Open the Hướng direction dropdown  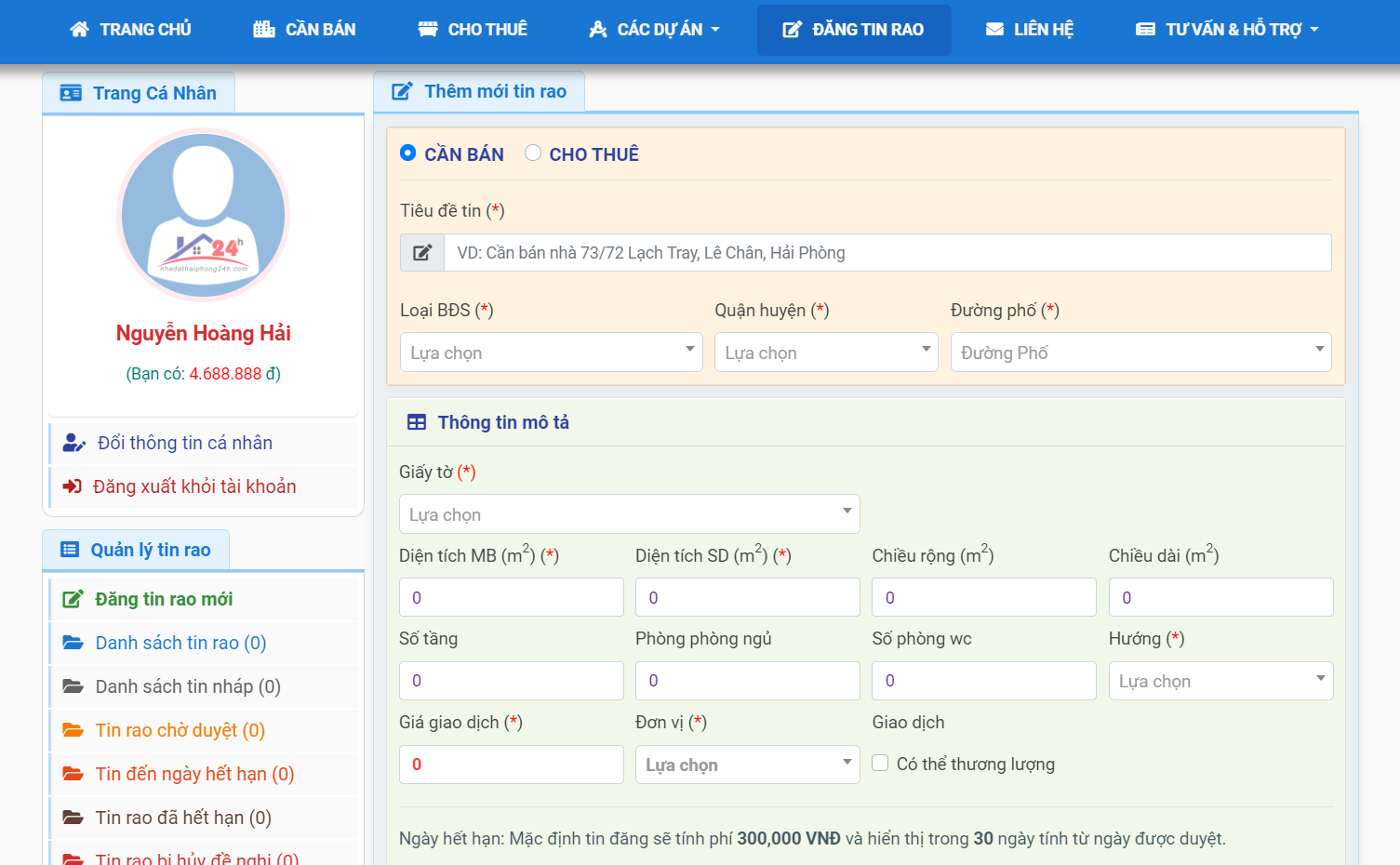point(1220,681)
